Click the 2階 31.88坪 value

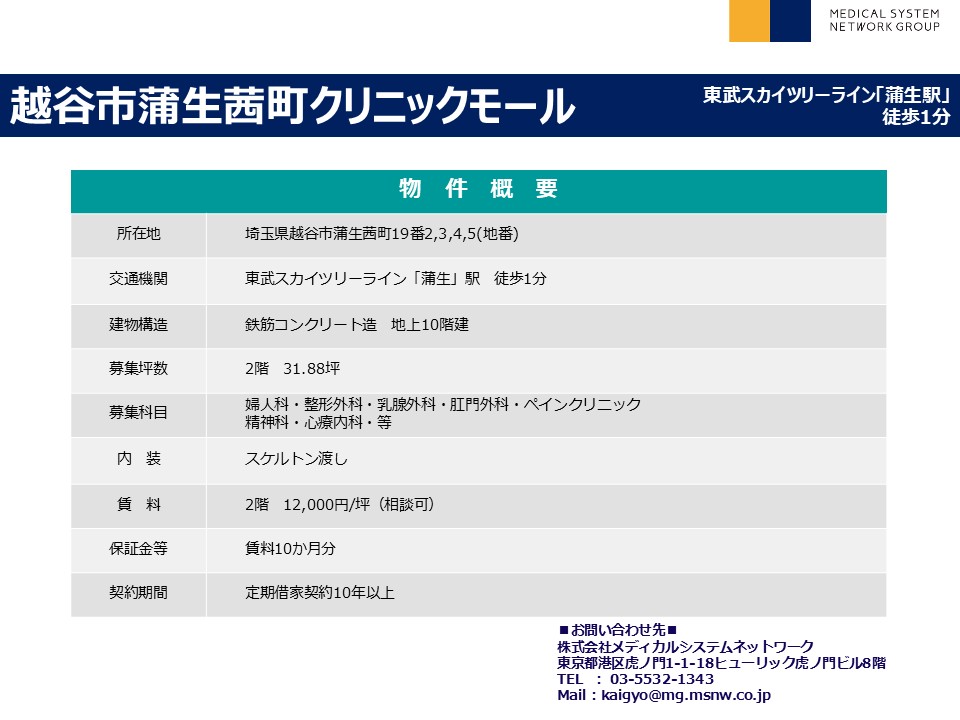coord(293,369)
